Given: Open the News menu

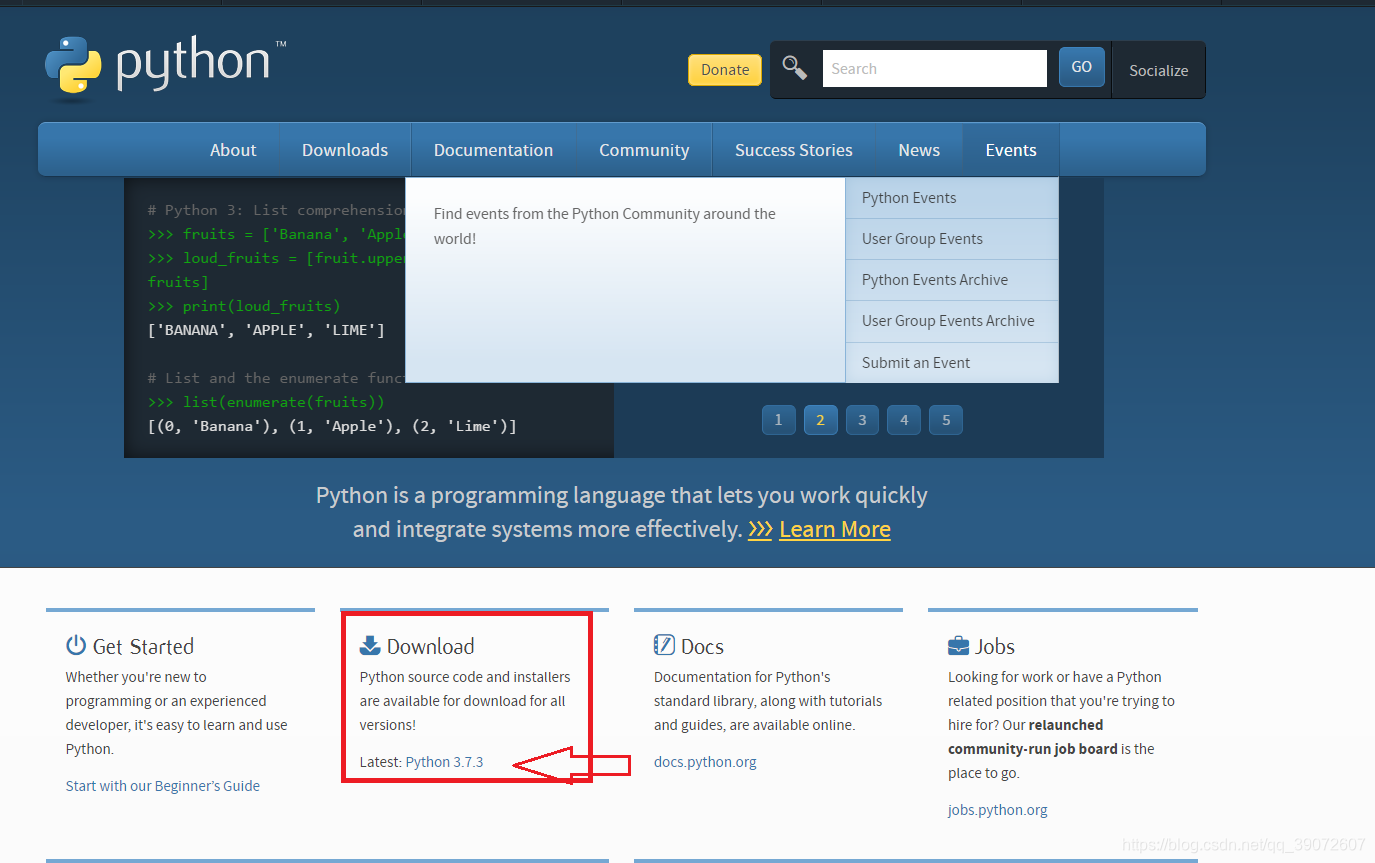Looking at the screenshot, I should [919, 150].
